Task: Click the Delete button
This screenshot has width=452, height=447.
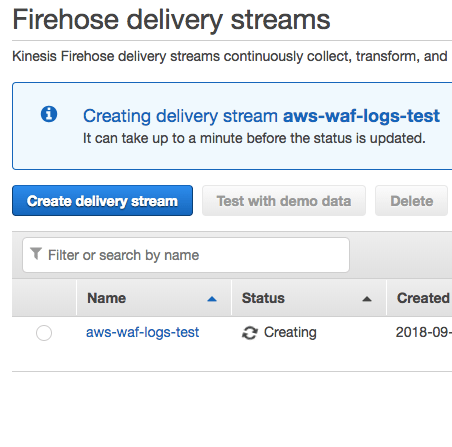Action: click(x=411, y=201)
